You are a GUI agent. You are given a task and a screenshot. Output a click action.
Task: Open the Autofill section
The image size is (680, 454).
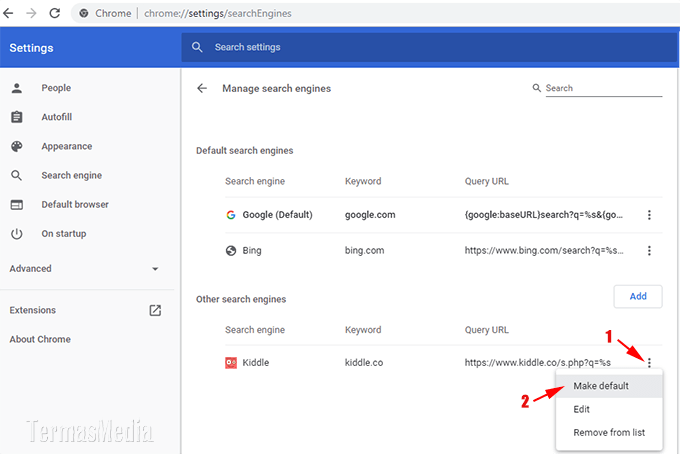(57, 117)
